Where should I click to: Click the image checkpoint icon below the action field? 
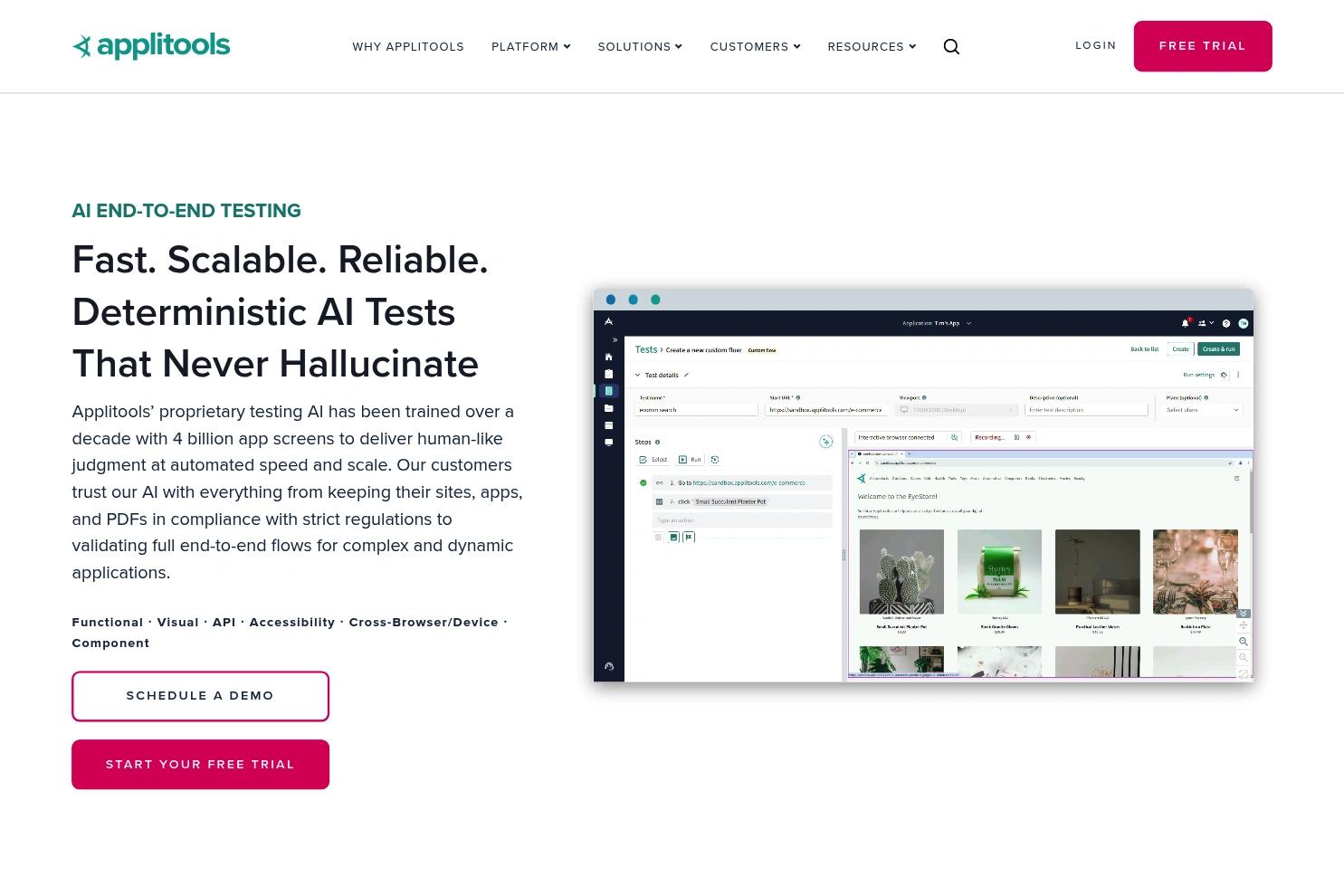click(673, 538)
